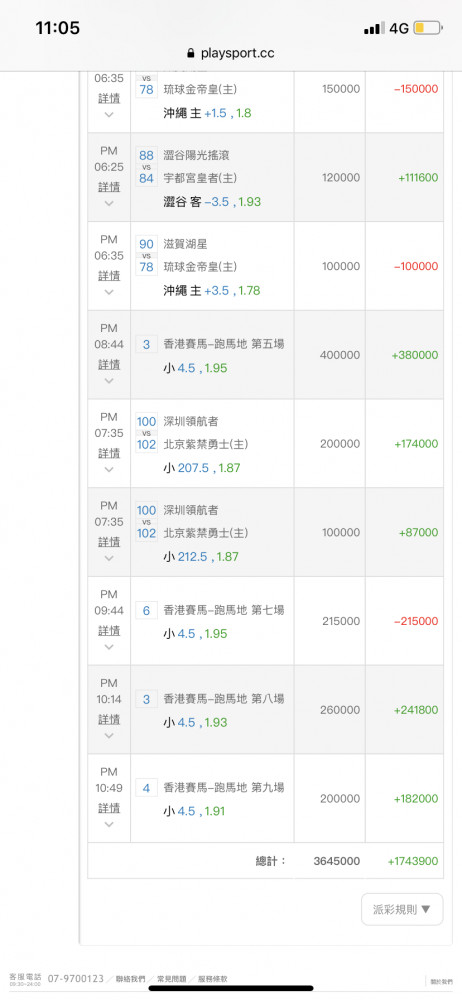Screen dimensions: 462x1000
Task: Open the 派彩規則 dropdown
Action: coord(402,909)
